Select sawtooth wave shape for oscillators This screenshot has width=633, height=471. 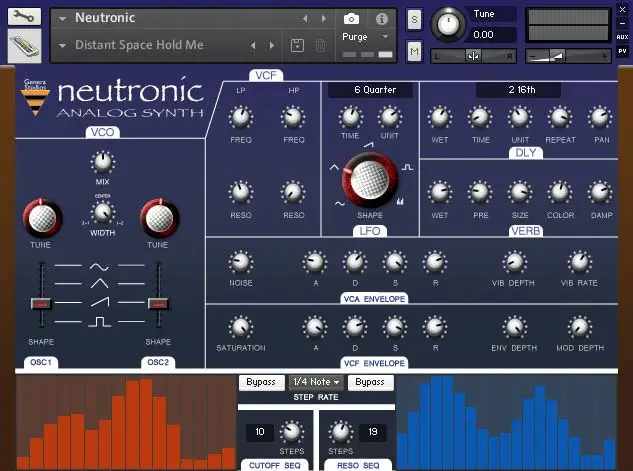tap(100, 302)
